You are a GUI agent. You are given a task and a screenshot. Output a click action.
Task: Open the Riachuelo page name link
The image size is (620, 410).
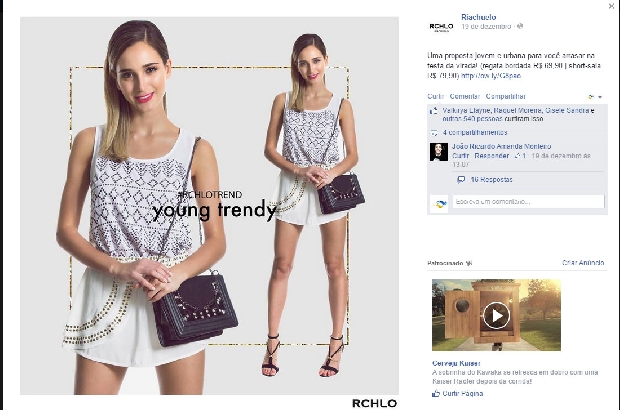click(478, 17)
